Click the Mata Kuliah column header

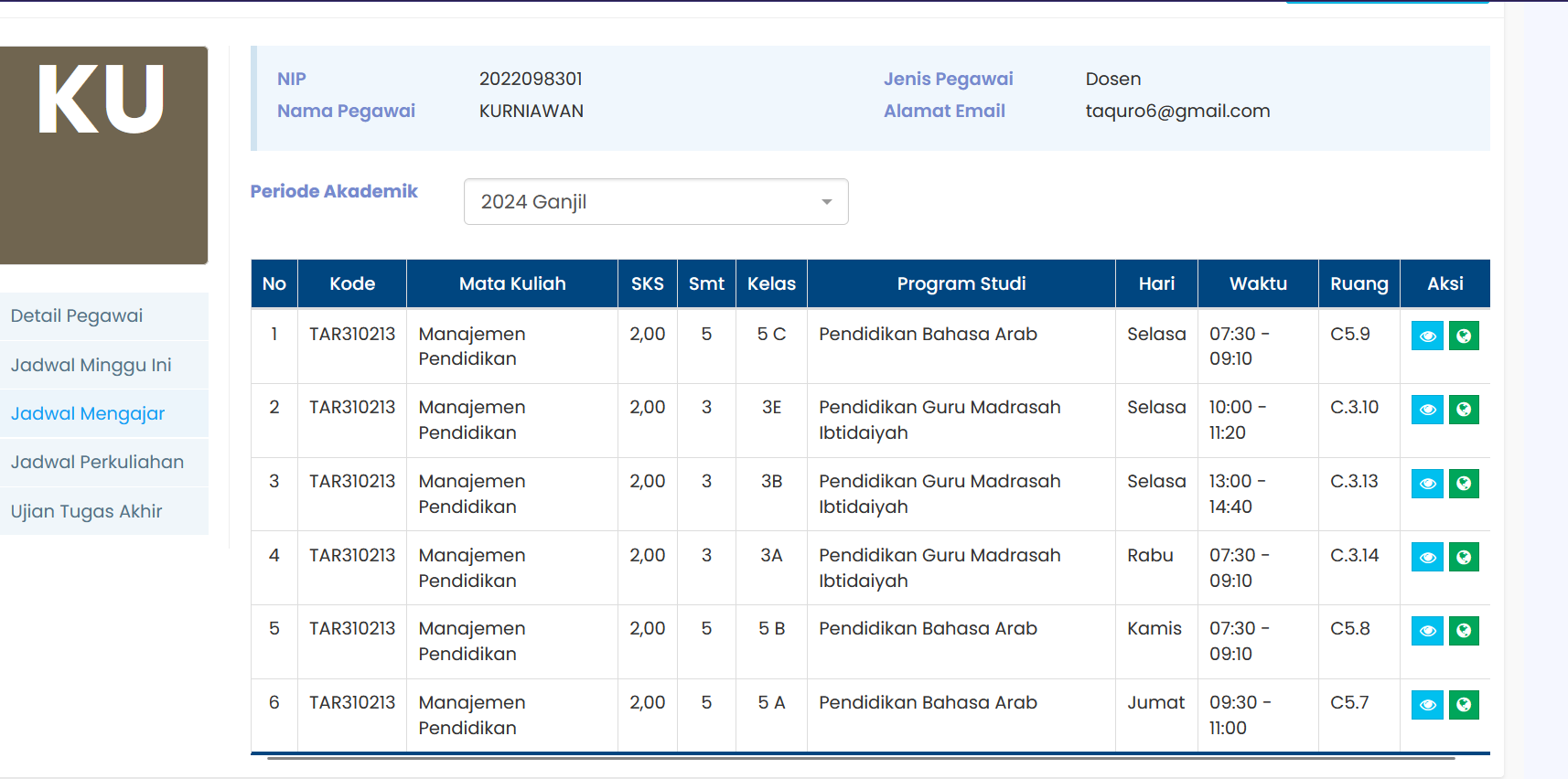pos(512,284)
